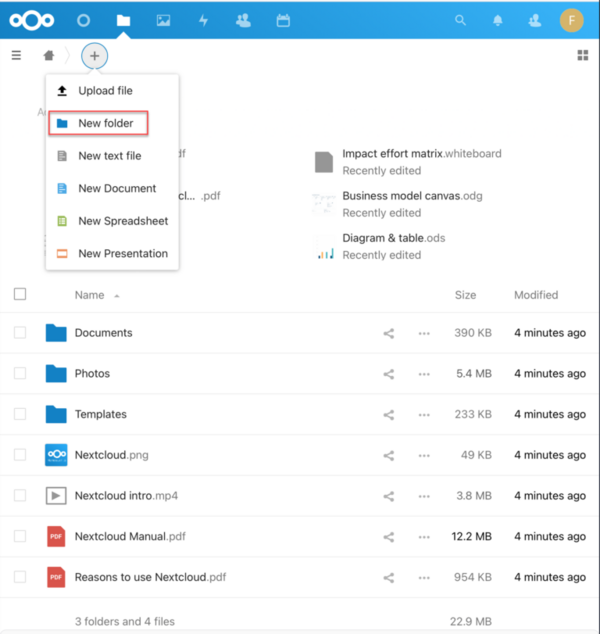
Task: Click the Nextcloud intro video icon
Action: click(x=56, y=496)
